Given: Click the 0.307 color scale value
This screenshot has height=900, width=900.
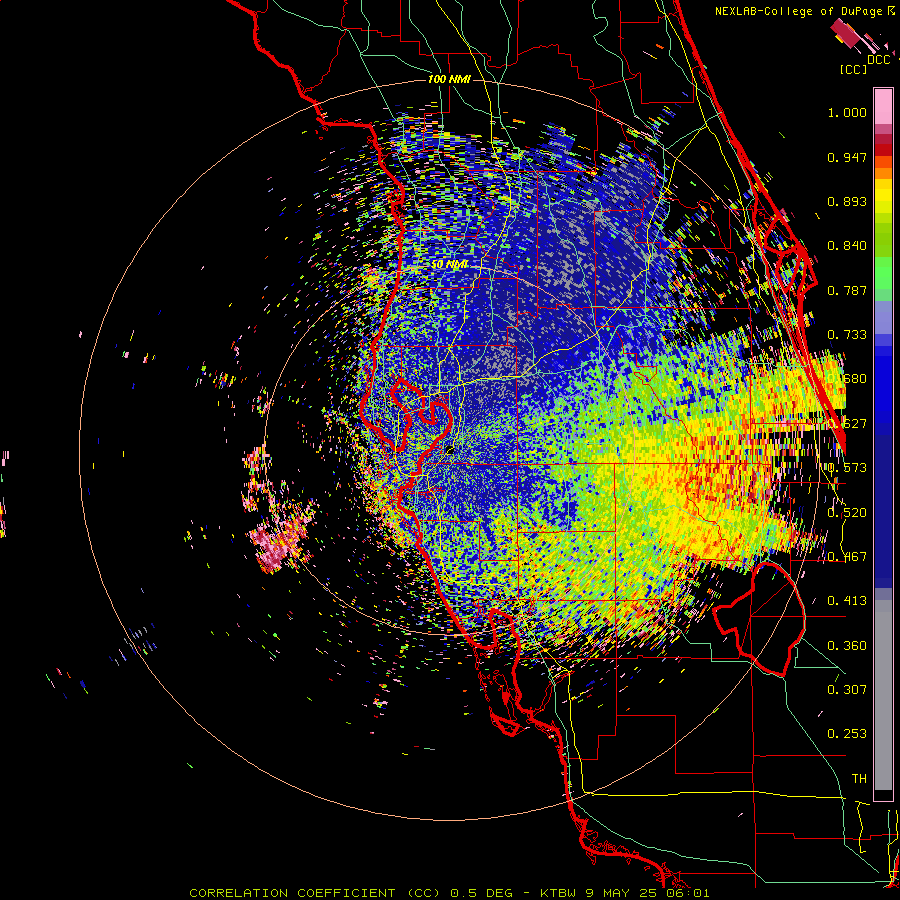Looking at the screenshot, I should [847, 689].
